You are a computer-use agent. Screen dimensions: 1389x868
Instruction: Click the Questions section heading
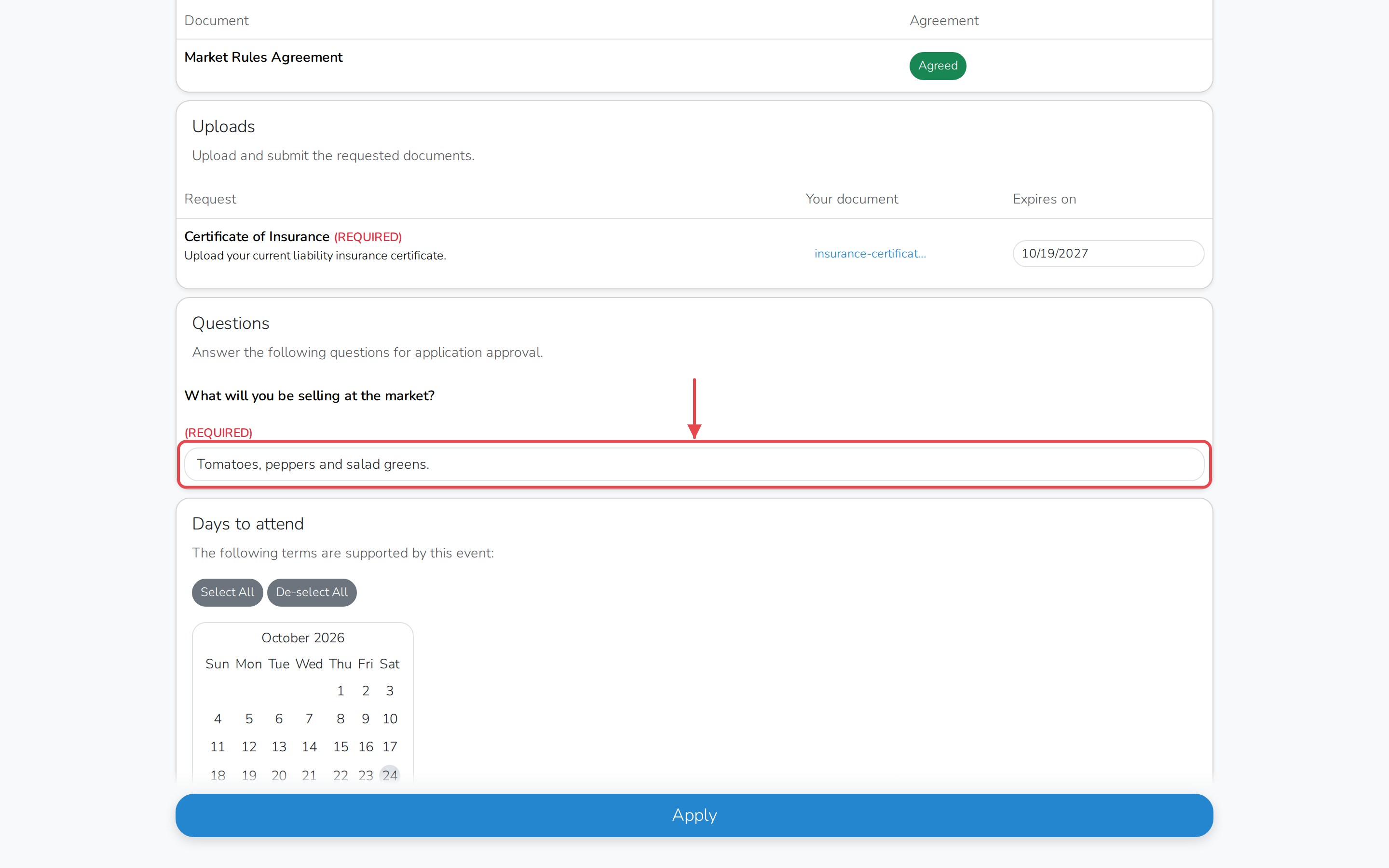click(231, 323)
